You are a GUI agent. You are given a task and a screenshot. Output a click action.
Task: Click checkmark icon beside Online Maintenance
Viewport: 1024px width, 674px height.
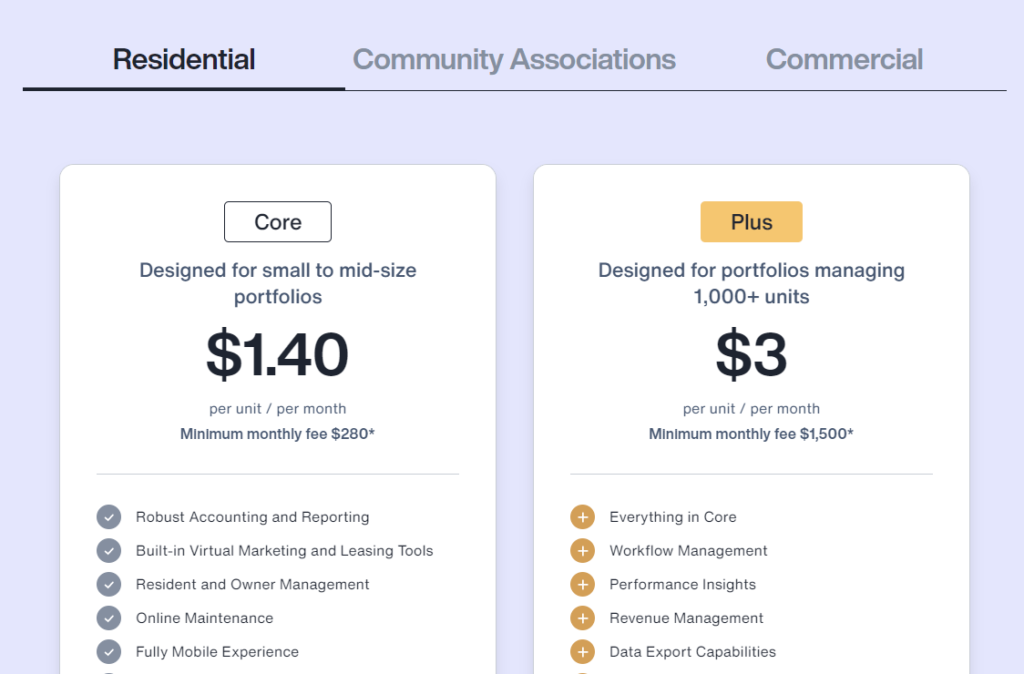(109, 618)
